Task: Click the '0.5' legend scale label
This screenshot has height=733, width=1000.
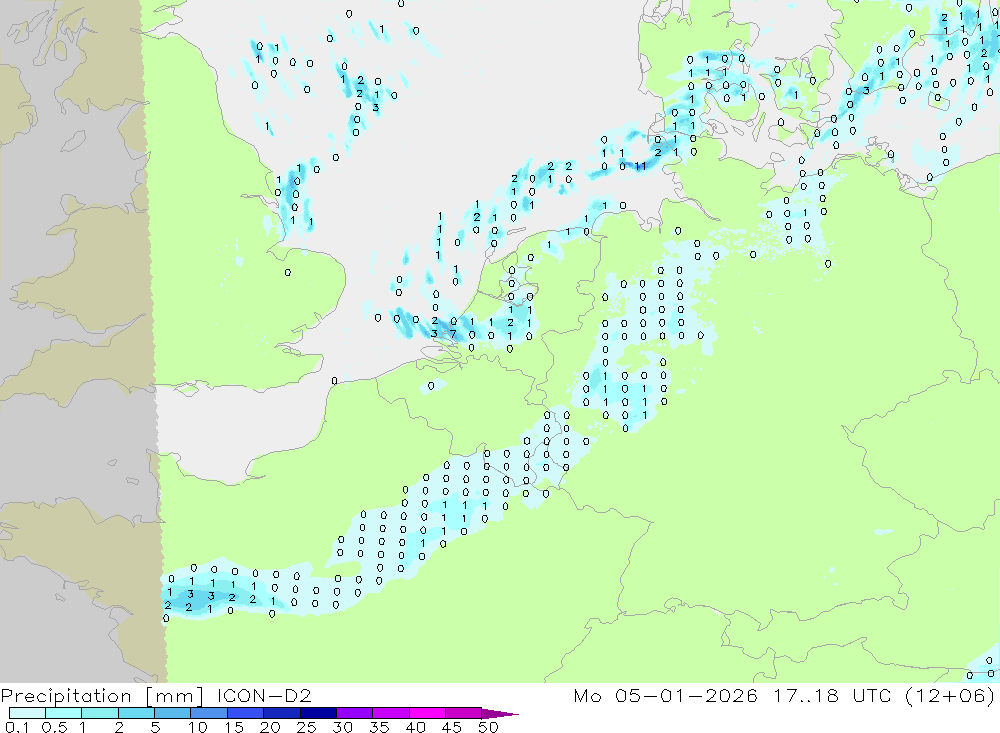Action: [x=54, y=727]
